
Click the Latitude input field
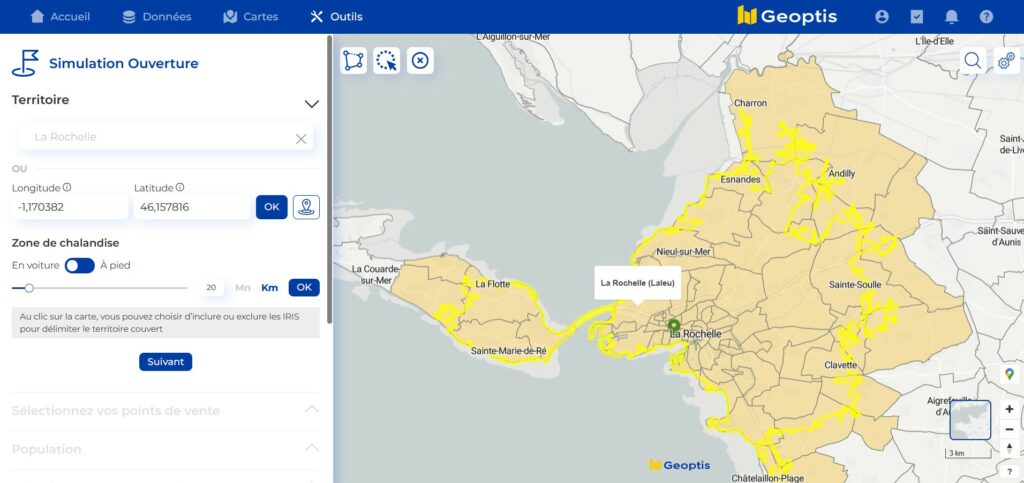click(192, 208)
